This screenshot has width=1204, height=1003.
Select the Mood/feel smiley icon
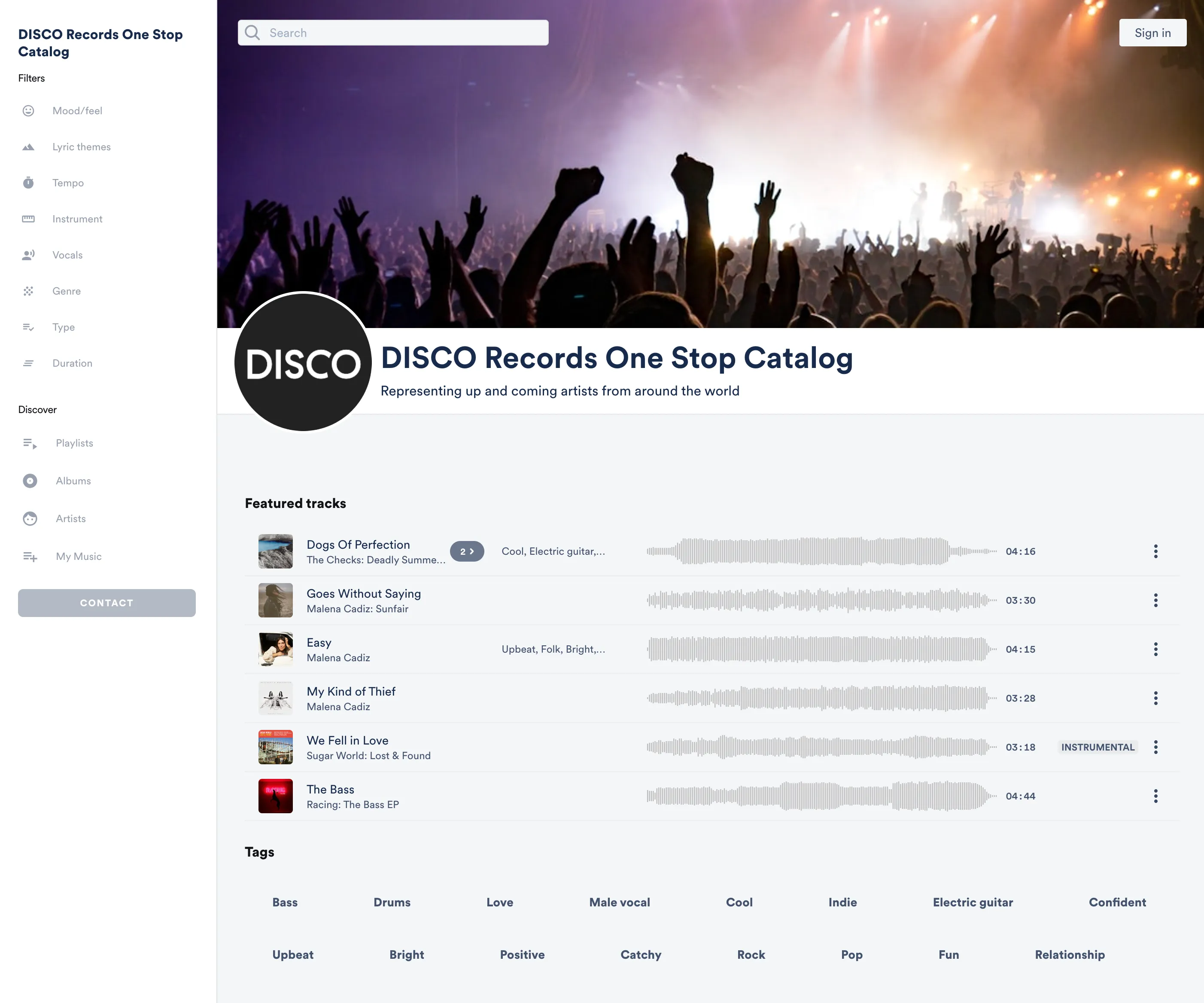pyautogui.click(x=29, y=111)
